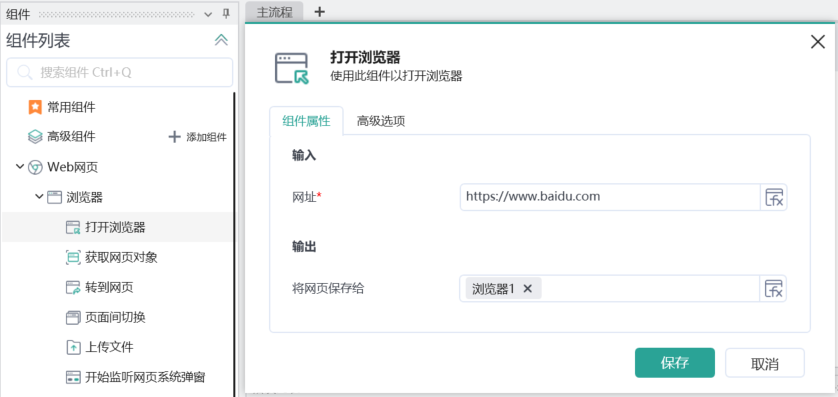This screenshot has height=397, width=838.
Task: Click the 常用组件 label
Action: [x=72, y=107]
